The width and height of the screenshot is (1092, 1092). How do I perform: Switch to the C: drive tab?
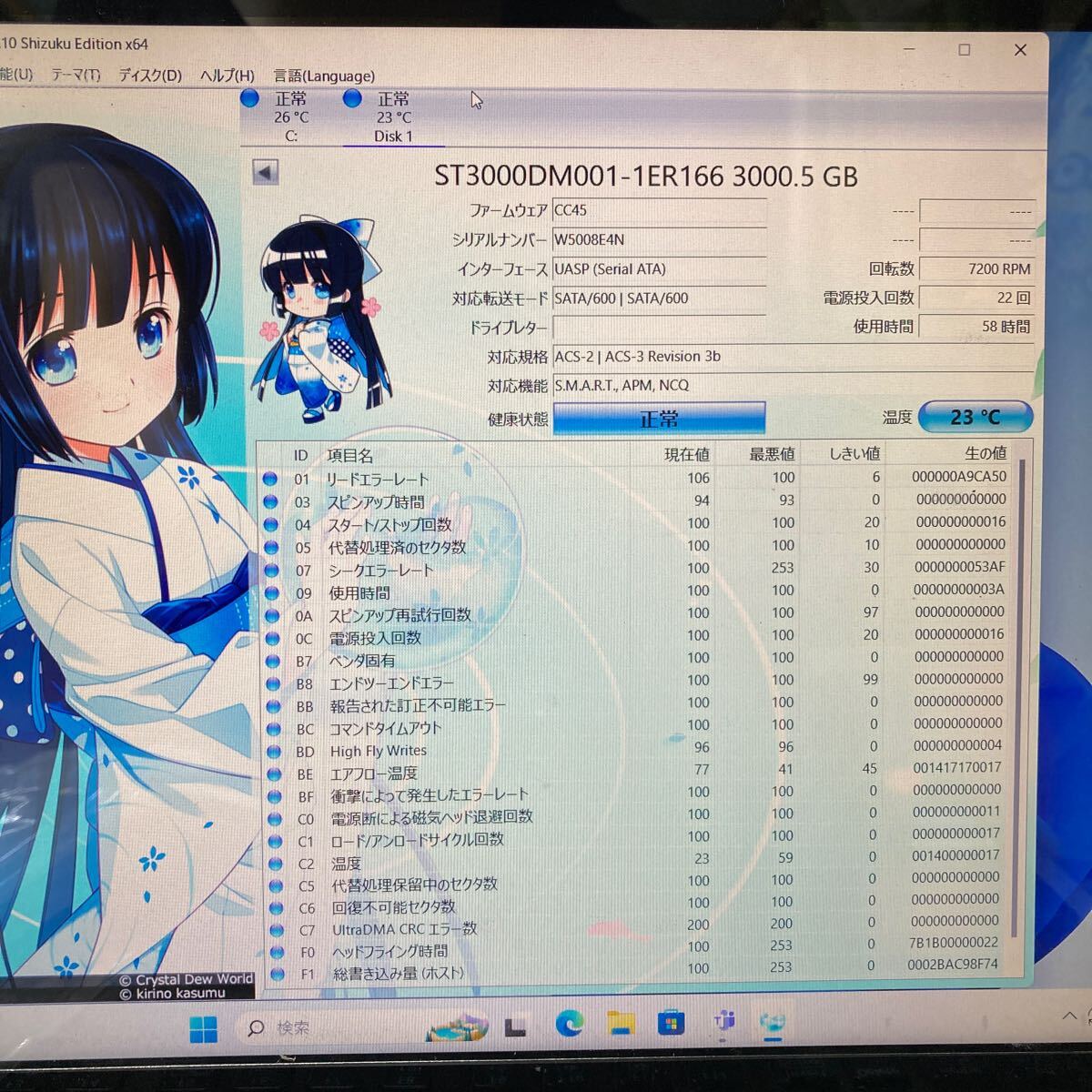(291, 117)
